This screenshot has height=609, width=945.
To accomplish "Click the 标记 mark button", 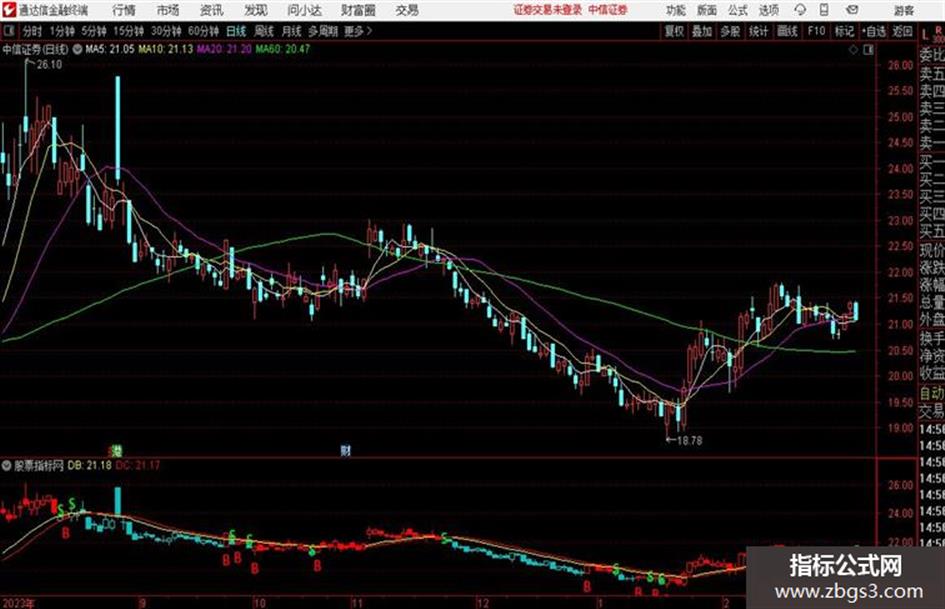I will [x=844, y=31].
